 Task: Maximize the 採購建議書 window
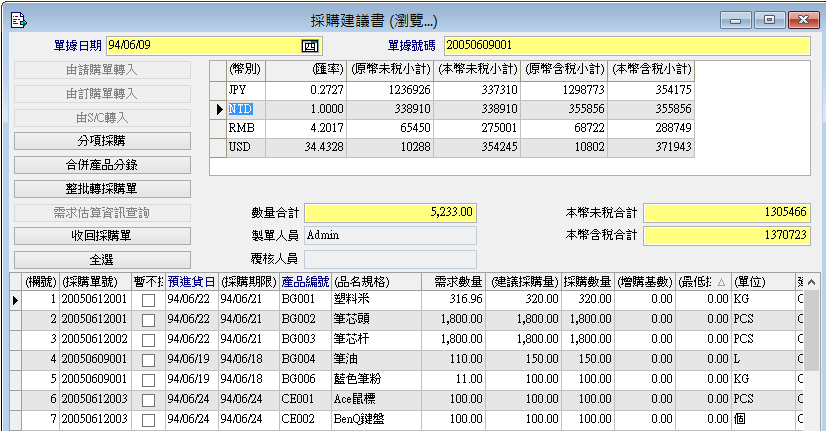pyautogui.click(x=769, y=20)
